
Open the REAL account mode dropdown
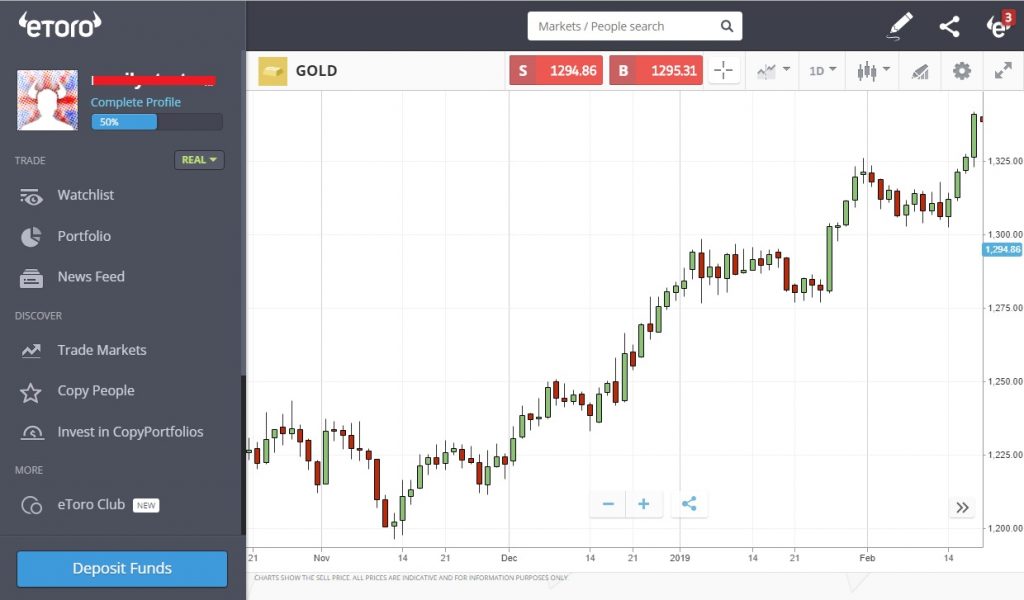click(198, 160)
